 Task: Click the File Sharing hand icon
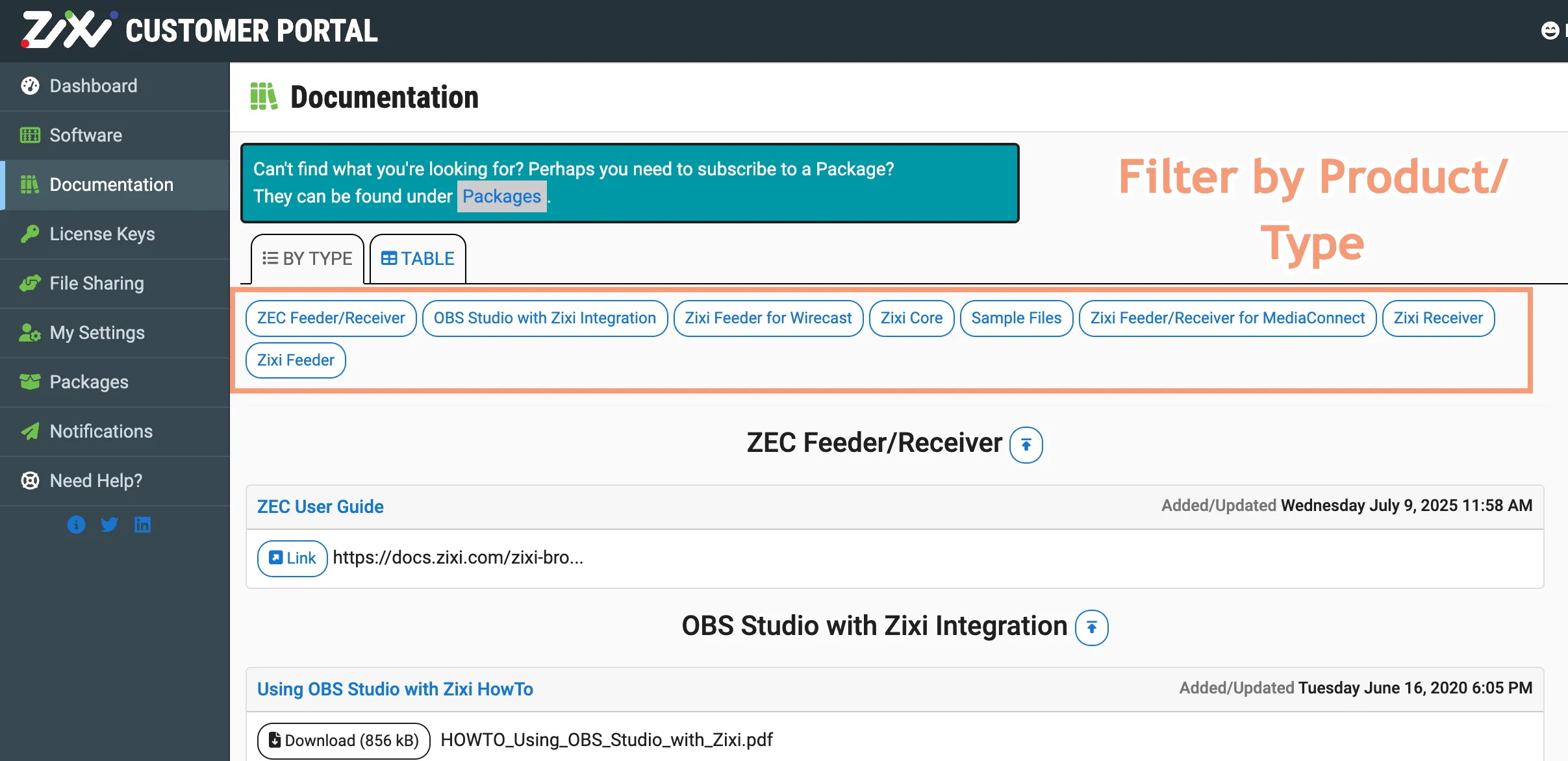coord(30,284)
